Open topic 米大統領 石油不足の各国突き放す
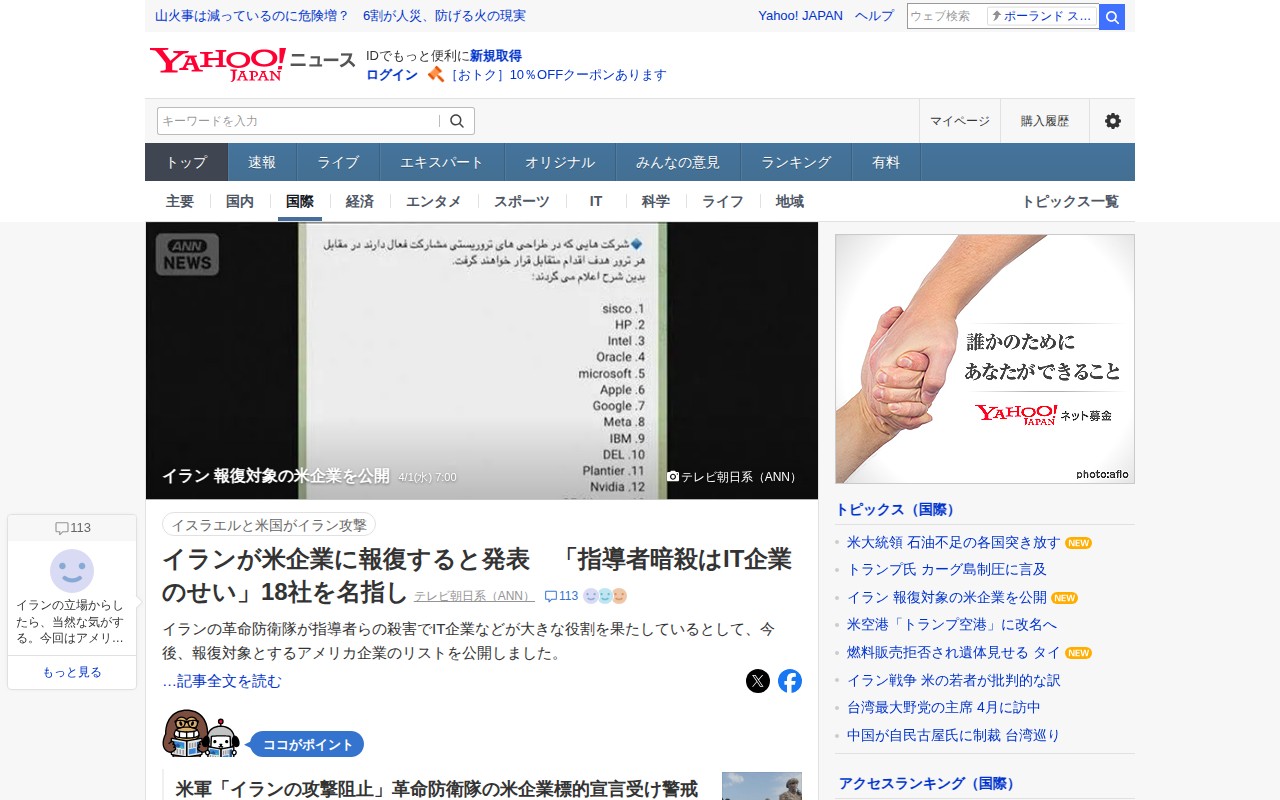Viewport: 1280px width, 800px height. click(x=953, y=543)
